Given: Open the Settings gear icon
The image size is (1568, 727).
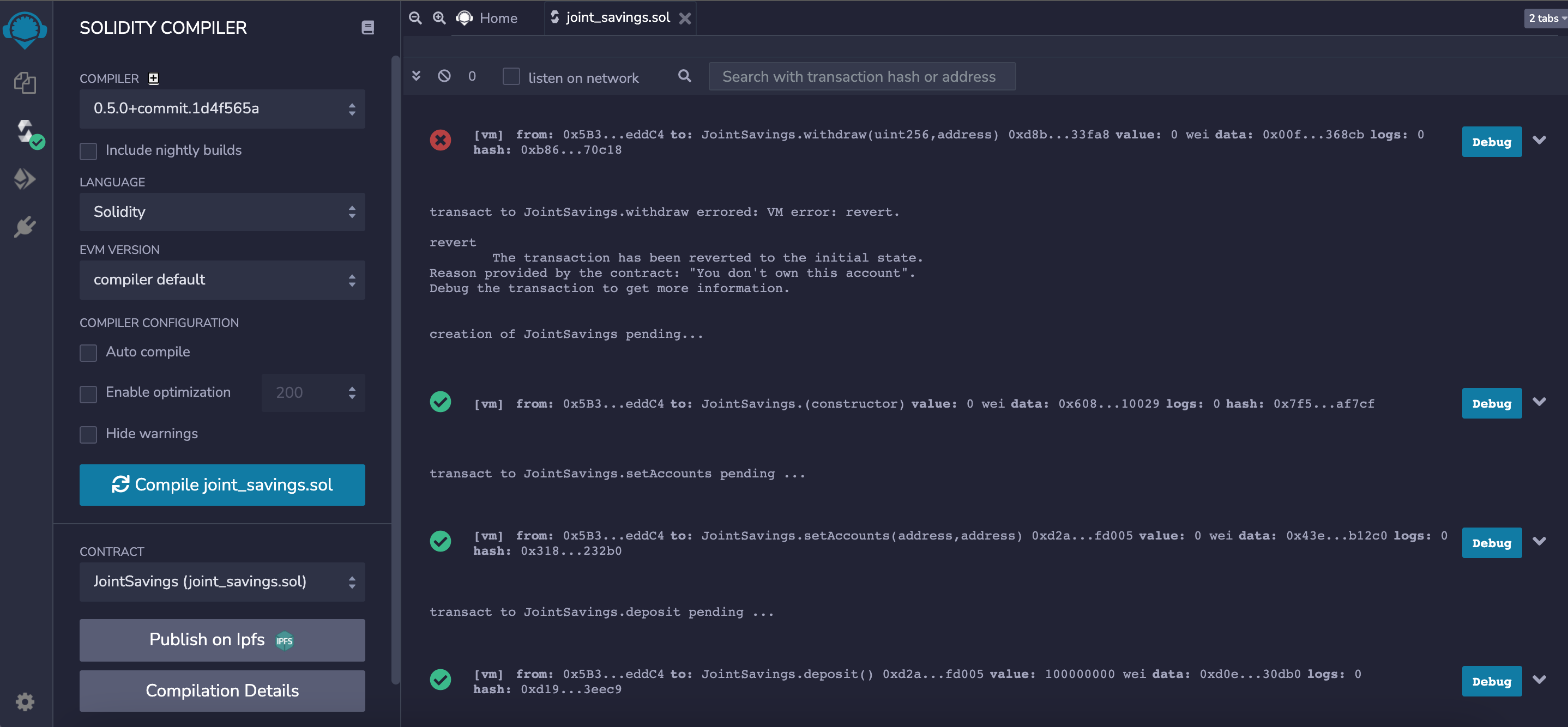Looking at the screenshot, I should [25, 701].
